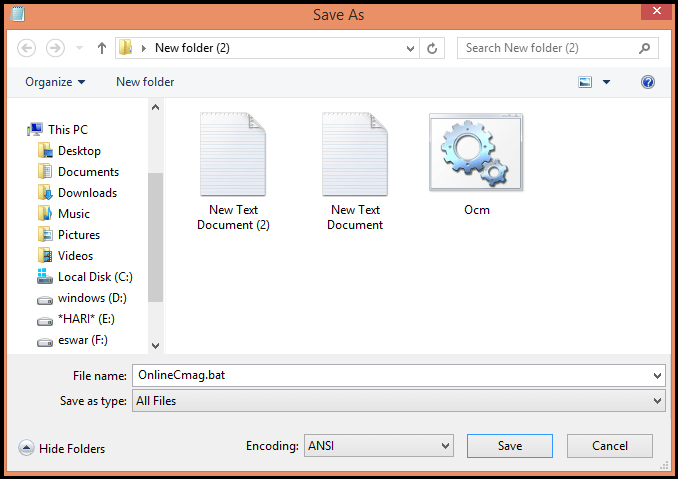678x479 pixels.
Task: Select the New Text Document (2) file
Action: [233, 170]
